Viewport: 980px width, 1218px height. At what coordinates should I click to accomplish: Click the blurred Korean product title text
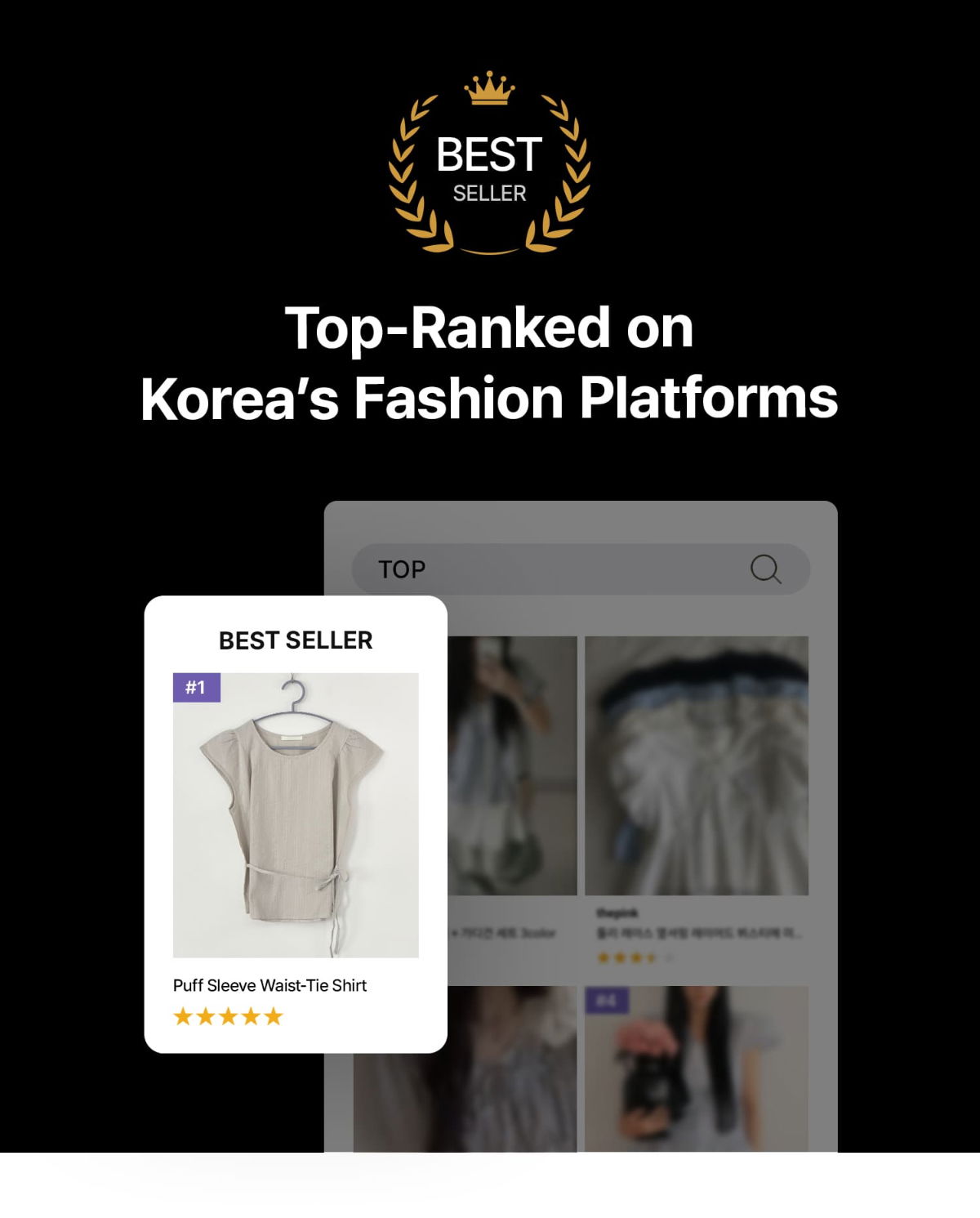(700, 933)
